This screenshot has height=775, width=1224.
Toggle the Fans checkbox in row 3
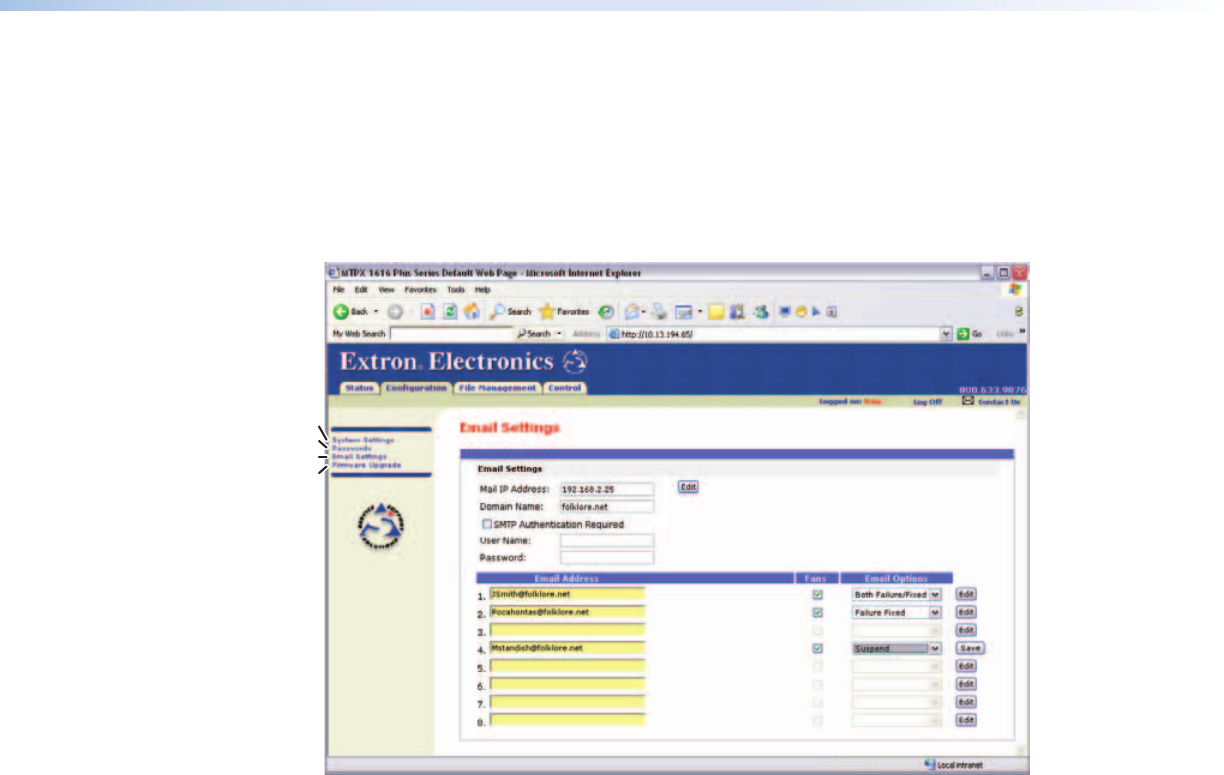pos(818,630)
